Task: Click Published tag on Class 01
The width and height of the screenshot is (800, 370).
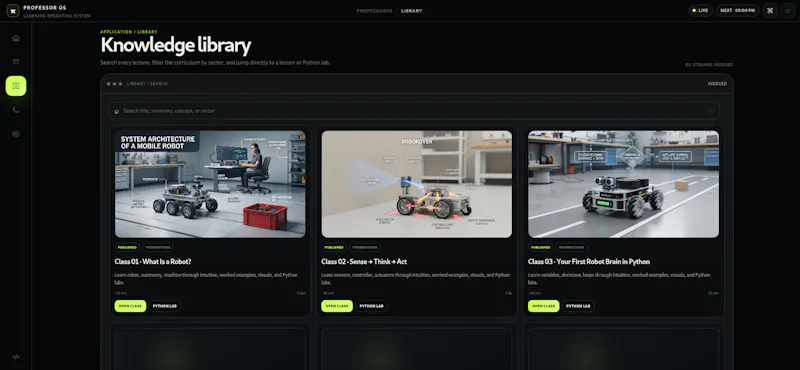Action: click(x=127, y=248)
